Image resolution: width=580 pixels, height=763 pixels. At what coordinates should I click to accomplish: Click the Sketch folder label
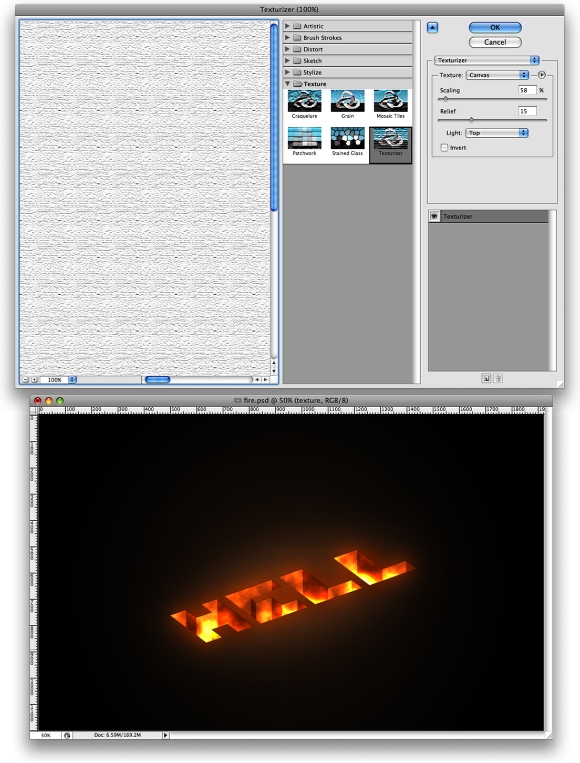pyautogui.click(x=312, y=61)
